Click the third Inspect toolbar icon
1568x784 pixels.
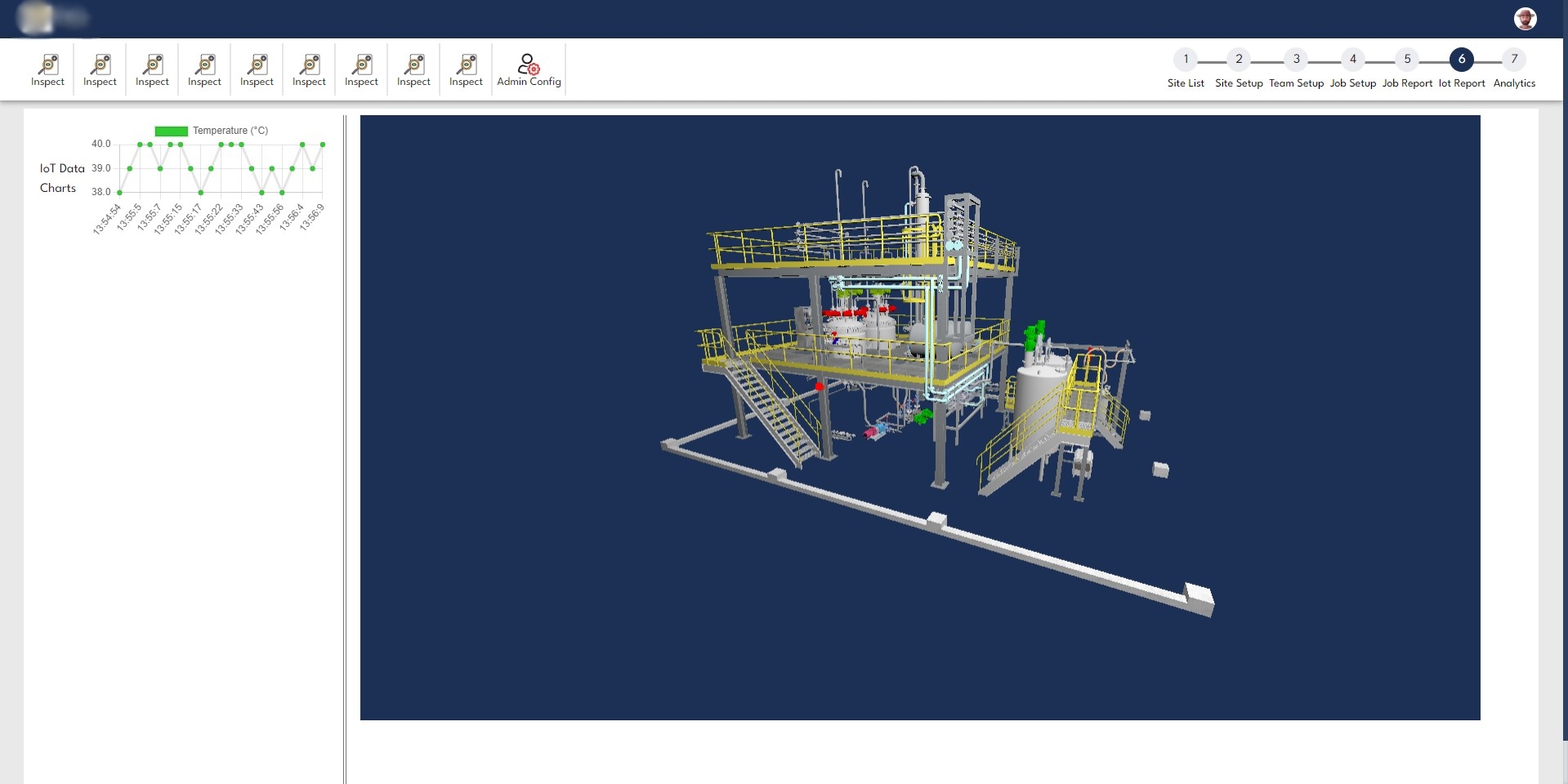click(153, 70)
